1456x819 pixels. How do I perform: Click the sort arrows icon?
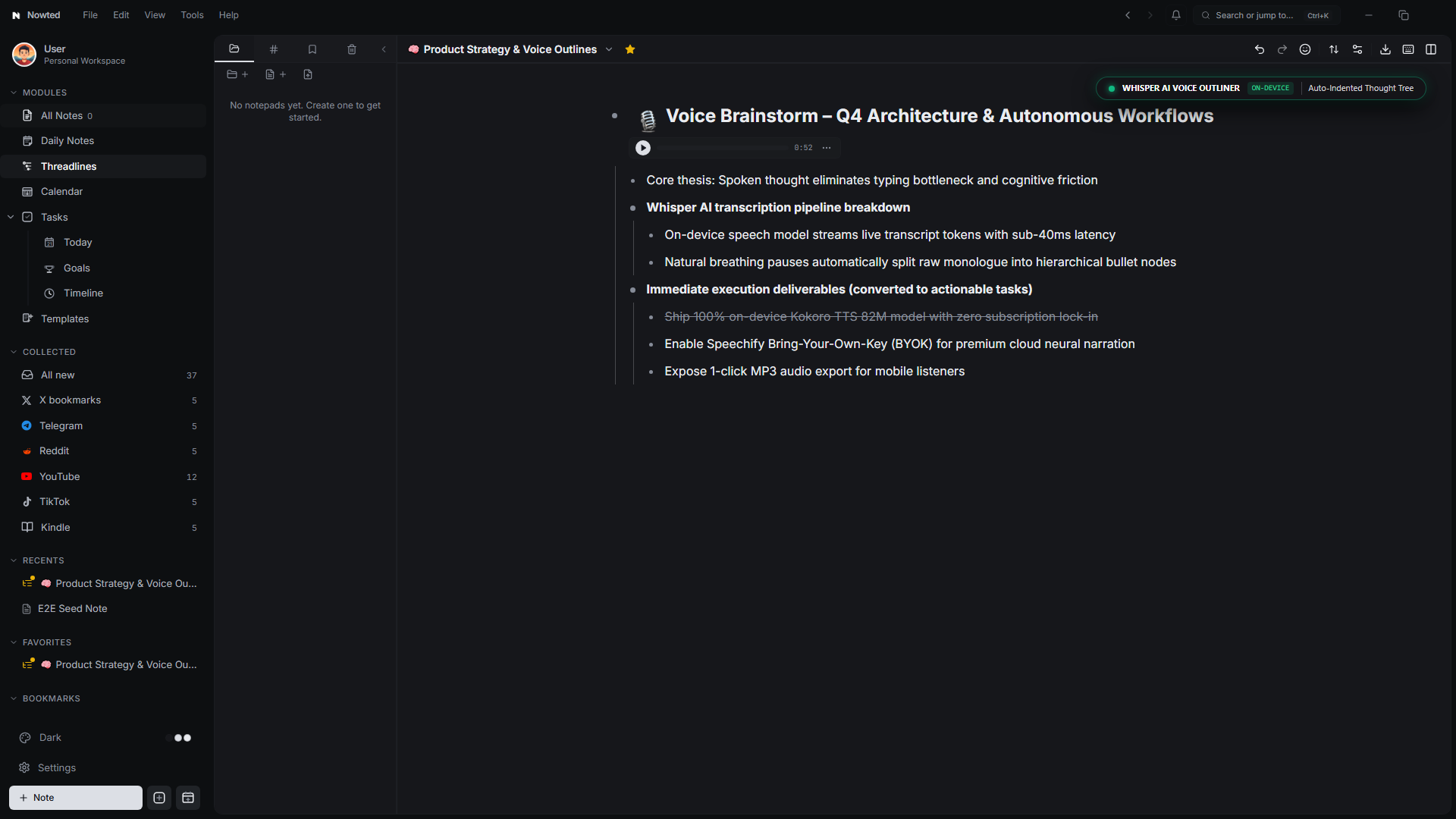pos(1334,49)
